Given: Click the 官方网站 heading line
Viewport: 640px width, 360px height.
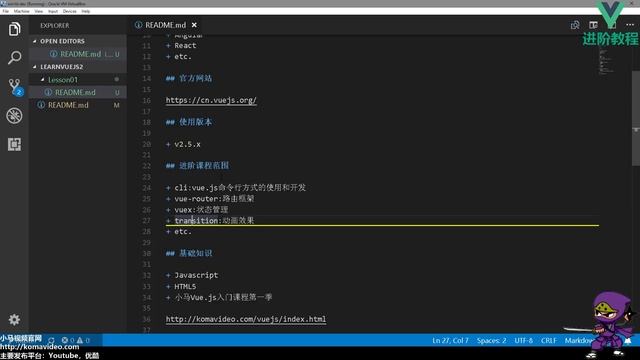Looking at the screenshot, I should point(189,78).
